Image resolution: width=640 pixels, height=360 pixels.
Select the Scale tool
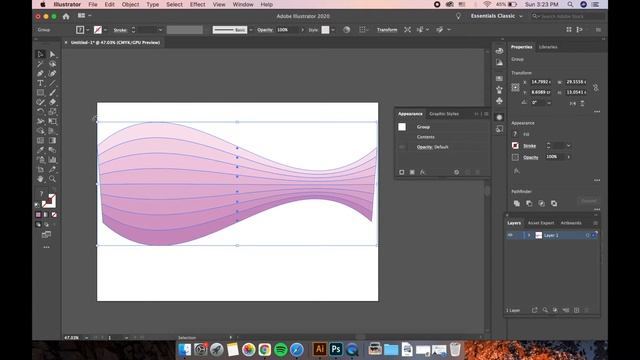(x=52, y=111)
